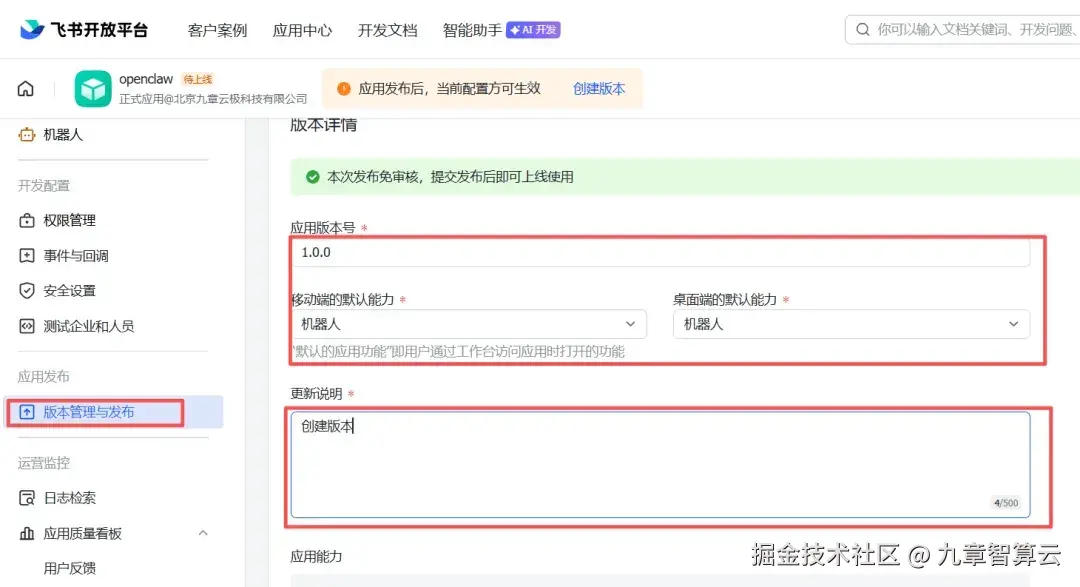Click the openclaw app cube icon
Viewport: 1080px width, 587px height.
93,89
